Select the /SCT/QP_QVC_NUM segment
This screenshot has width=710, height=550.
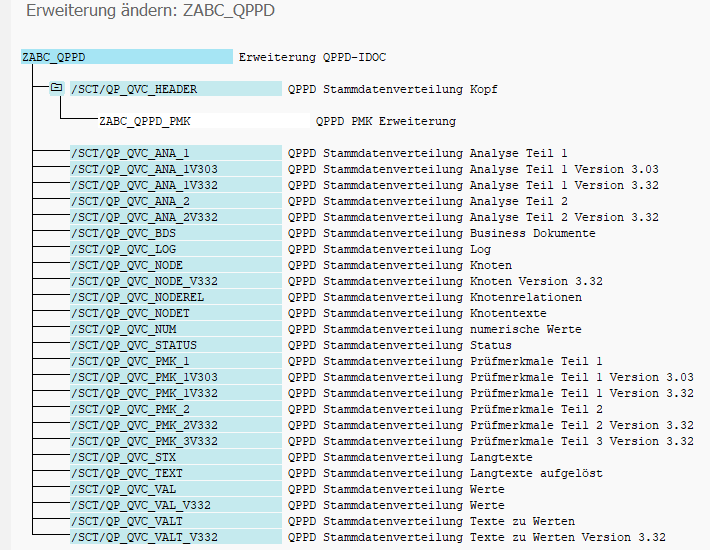coord(123,329)
